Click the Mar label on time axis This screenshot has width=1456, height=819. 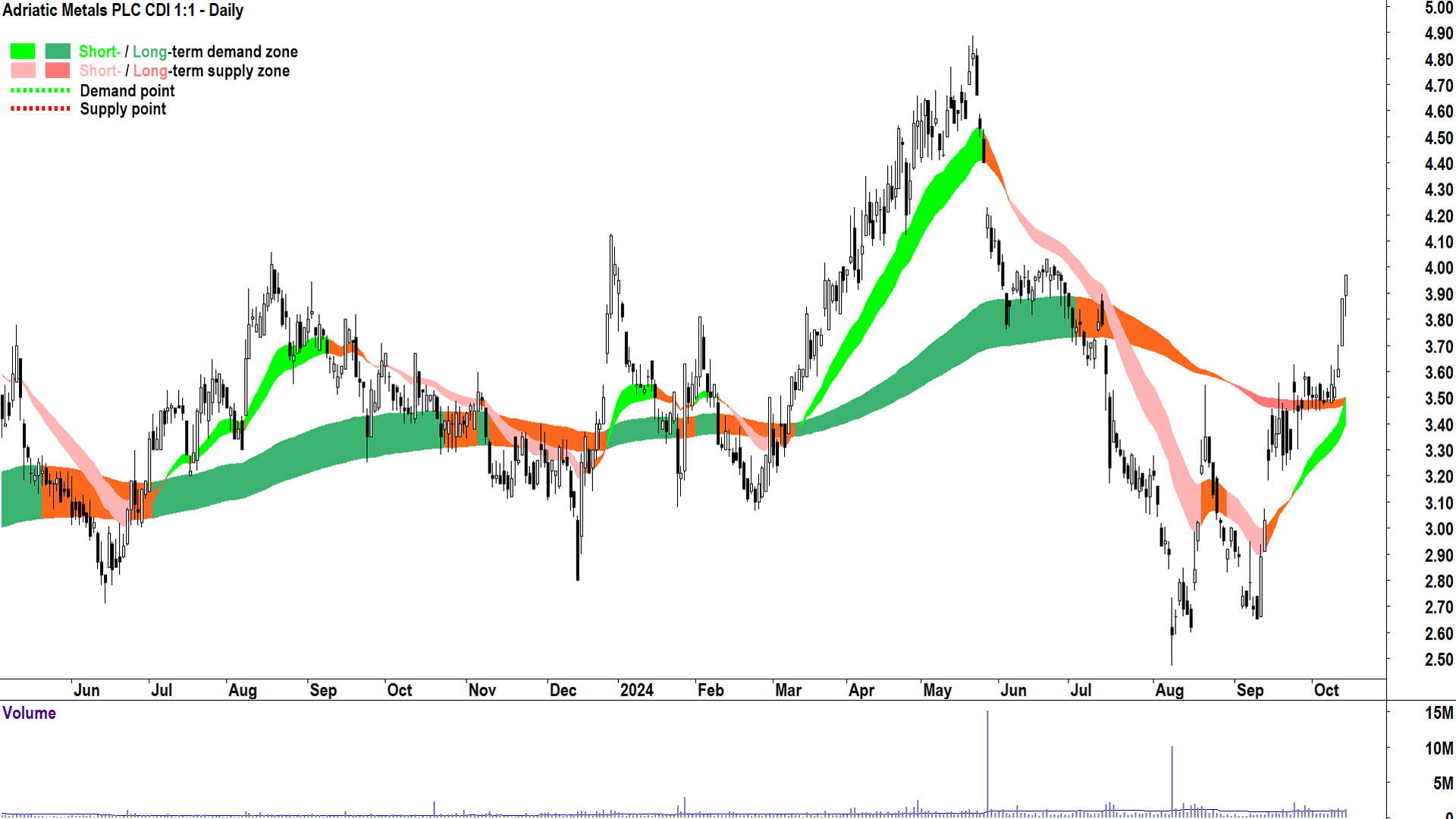(788, 690)
